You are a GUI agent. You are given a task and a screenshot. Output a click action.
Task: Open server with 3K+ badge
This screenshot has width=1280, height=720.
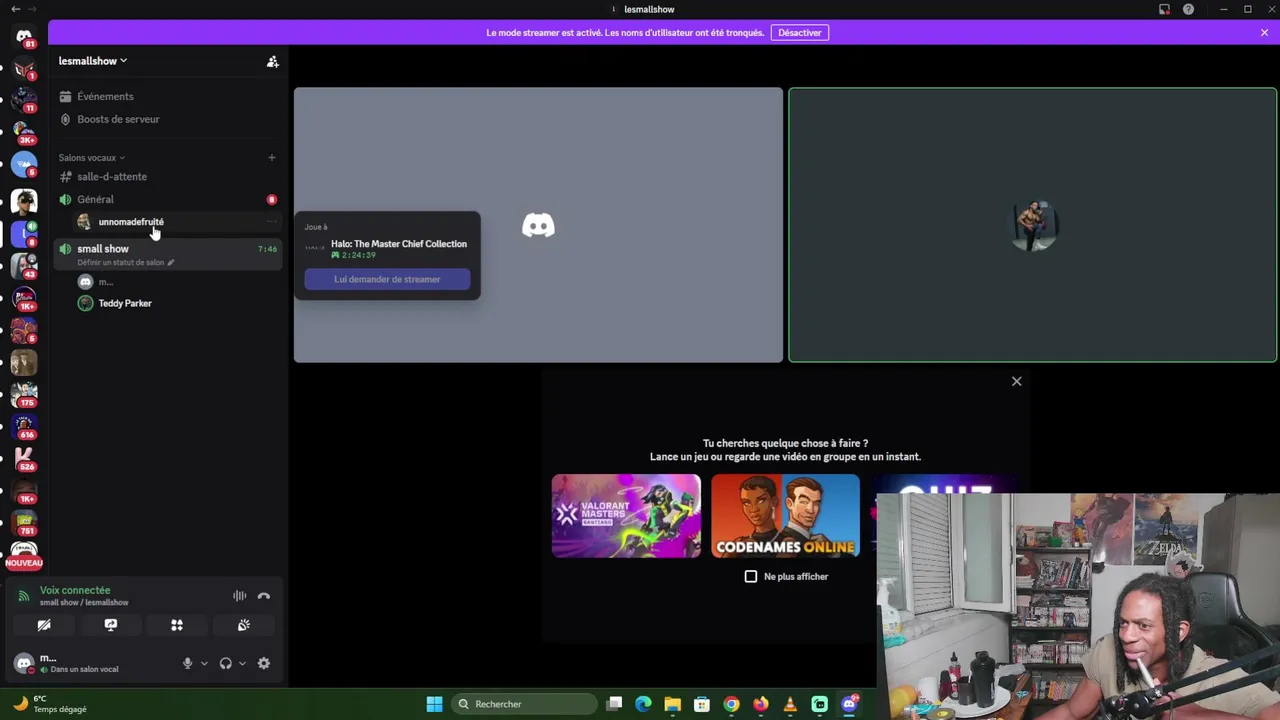click(x=24, y=132)
